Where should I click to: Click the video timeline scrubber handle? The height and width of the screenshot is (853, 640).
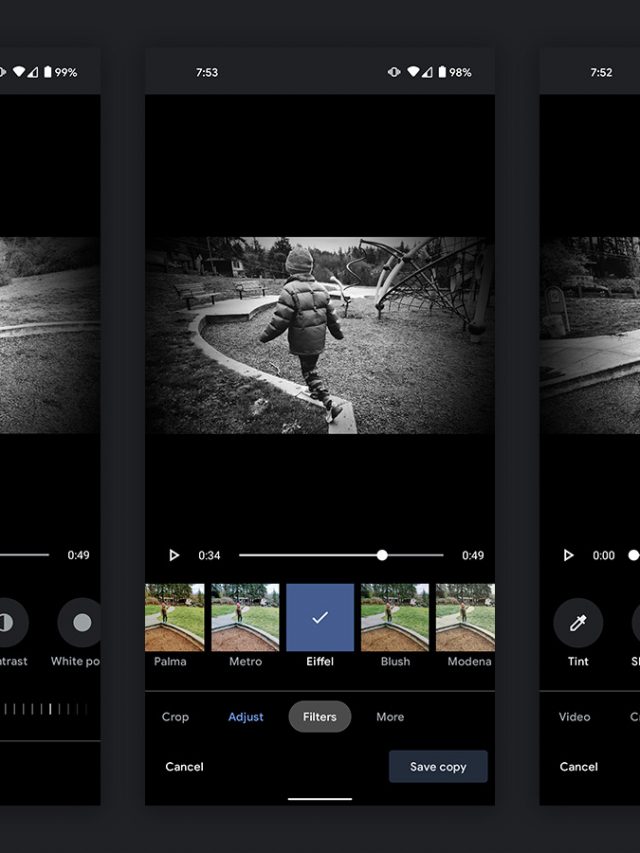382,555
